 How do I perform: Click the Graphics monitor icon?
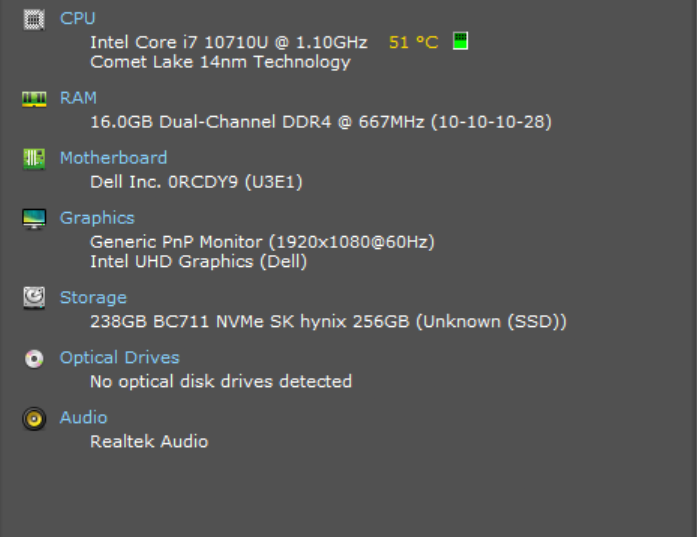click(34, 218)
